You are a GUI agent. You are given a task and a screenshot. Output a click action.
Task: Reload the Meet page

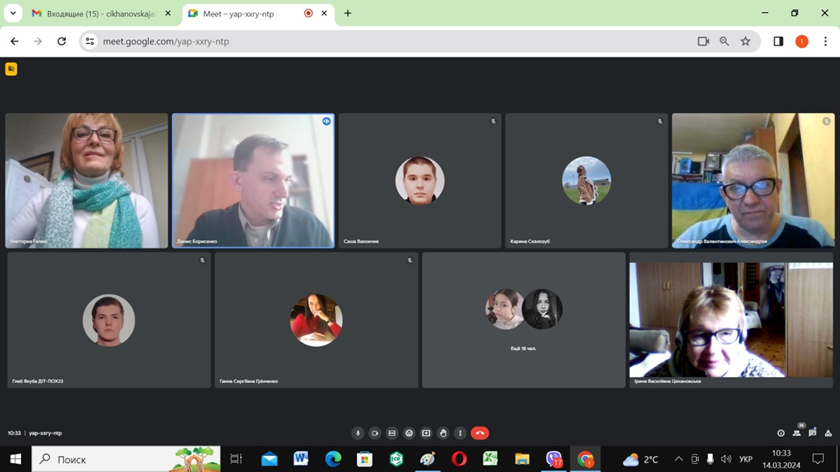click(x=62, y=41)
